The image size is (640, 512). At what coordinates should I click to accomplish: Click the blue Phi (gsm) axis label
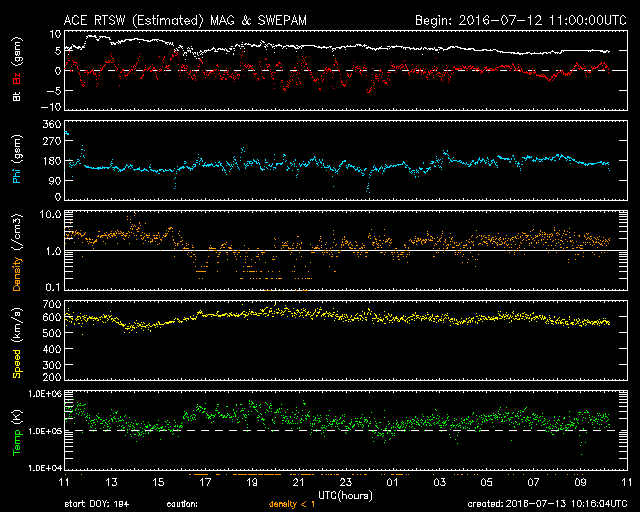click(x=17, y=160)
